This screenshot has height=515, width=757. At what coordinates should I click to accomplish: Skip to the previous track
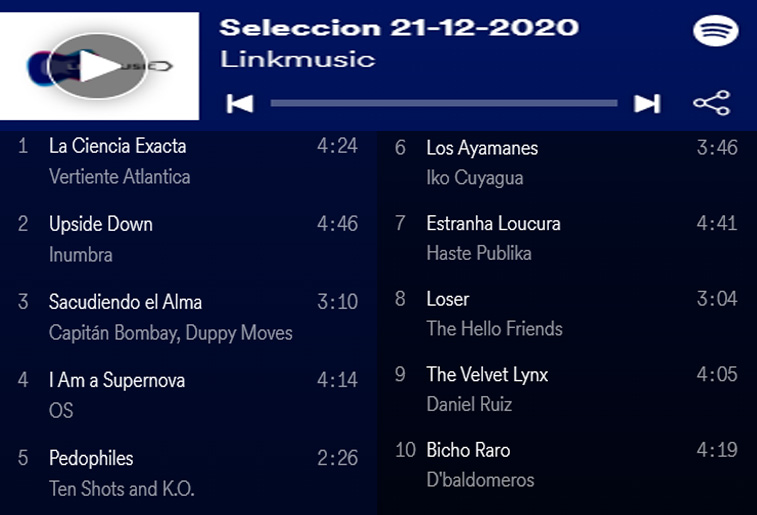coord(240,103)
